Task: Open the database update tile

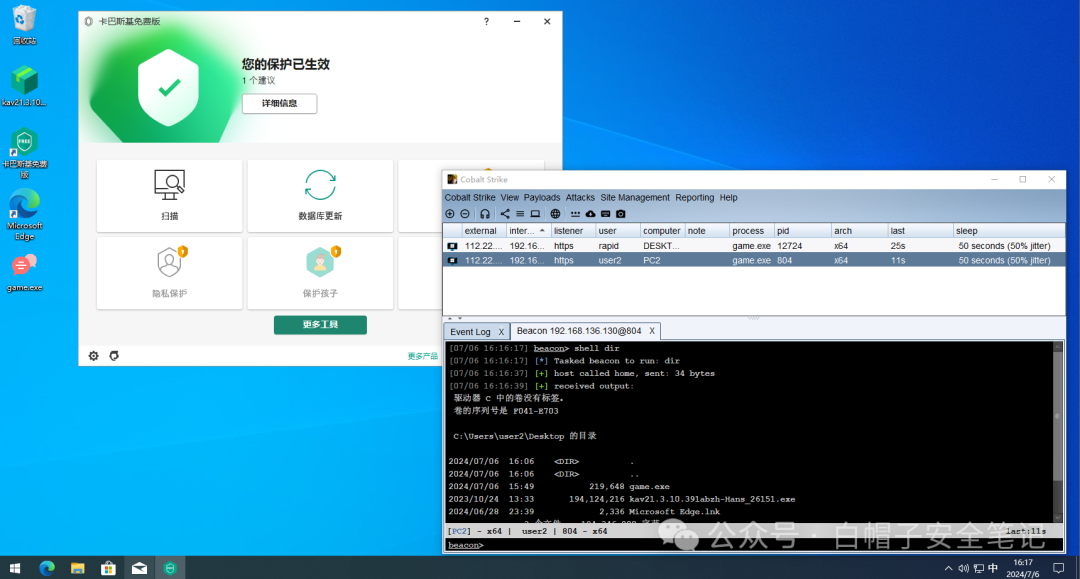Action: click(x=320, y=196)
